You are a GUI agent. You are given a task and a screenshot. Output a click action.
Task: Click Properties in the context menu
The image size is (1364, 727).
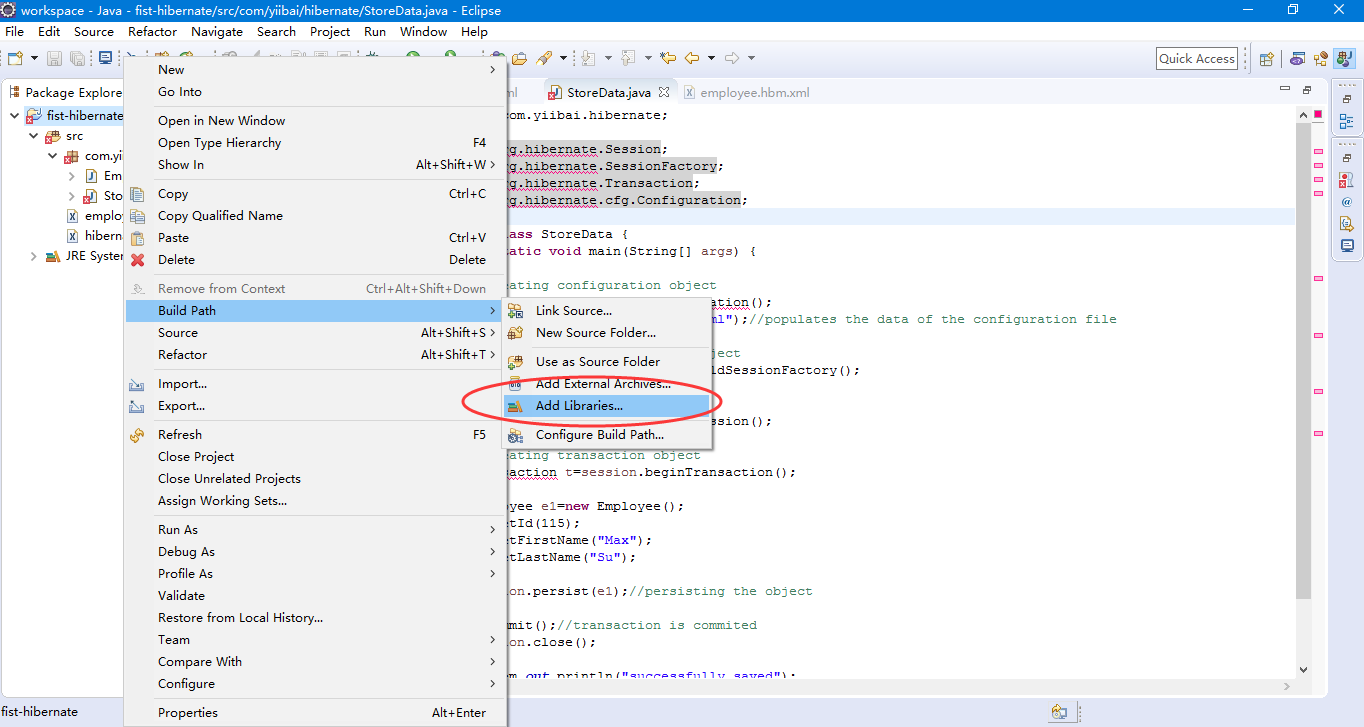(x=188, y=713)
